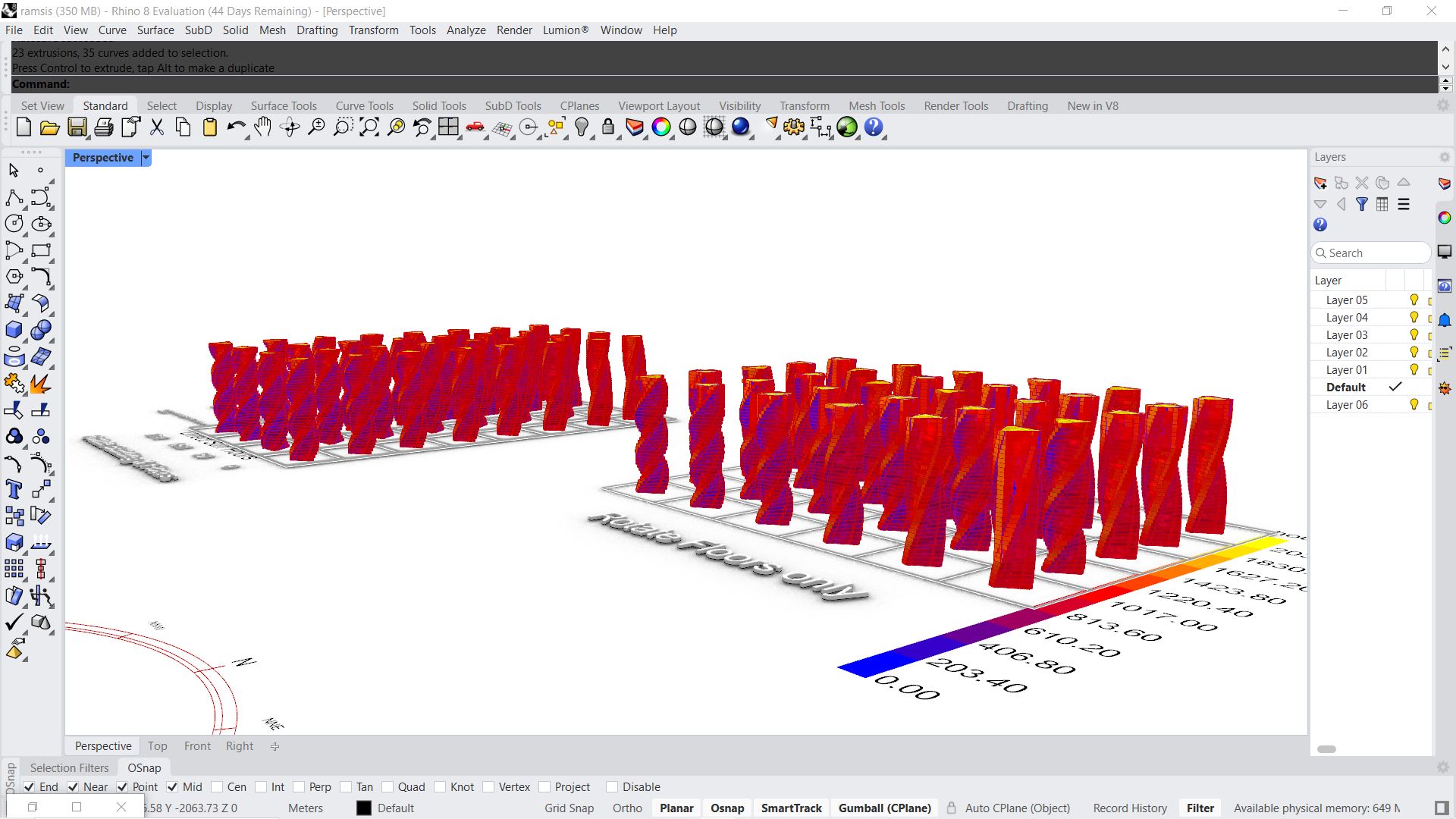Click the Command input line

click(724, 84)
